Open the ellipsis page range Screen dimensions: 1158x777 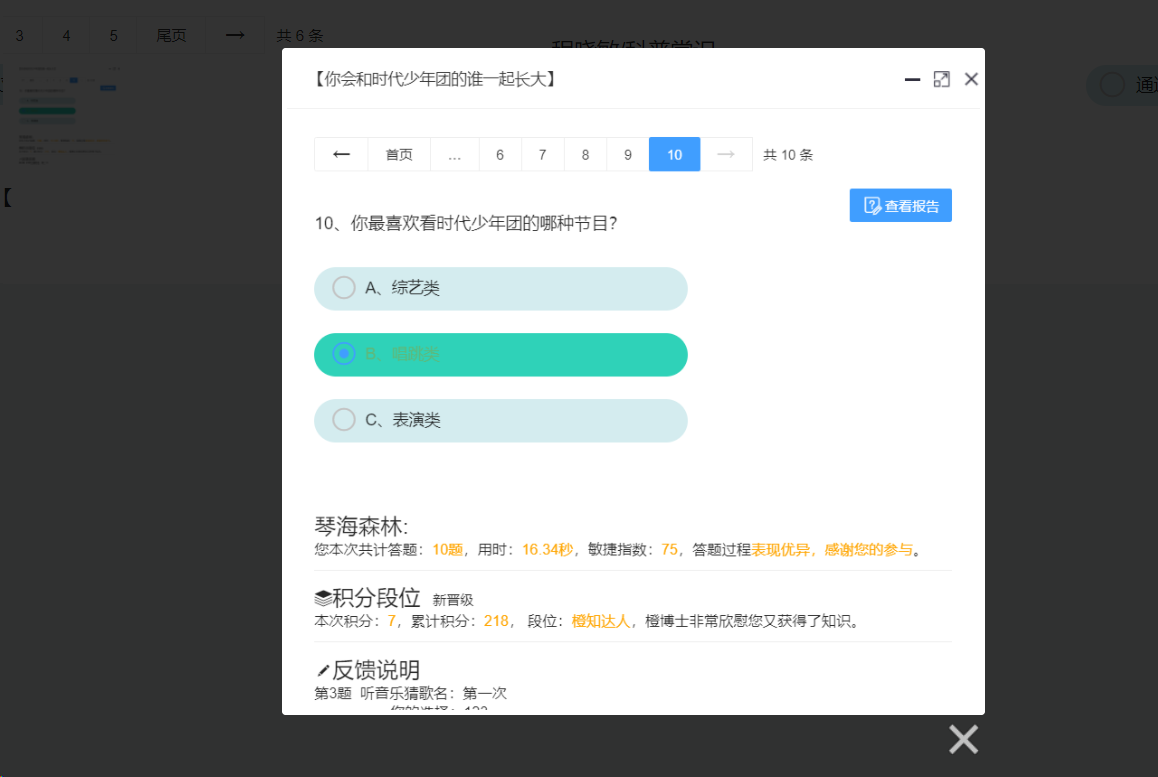click(454, 154)
